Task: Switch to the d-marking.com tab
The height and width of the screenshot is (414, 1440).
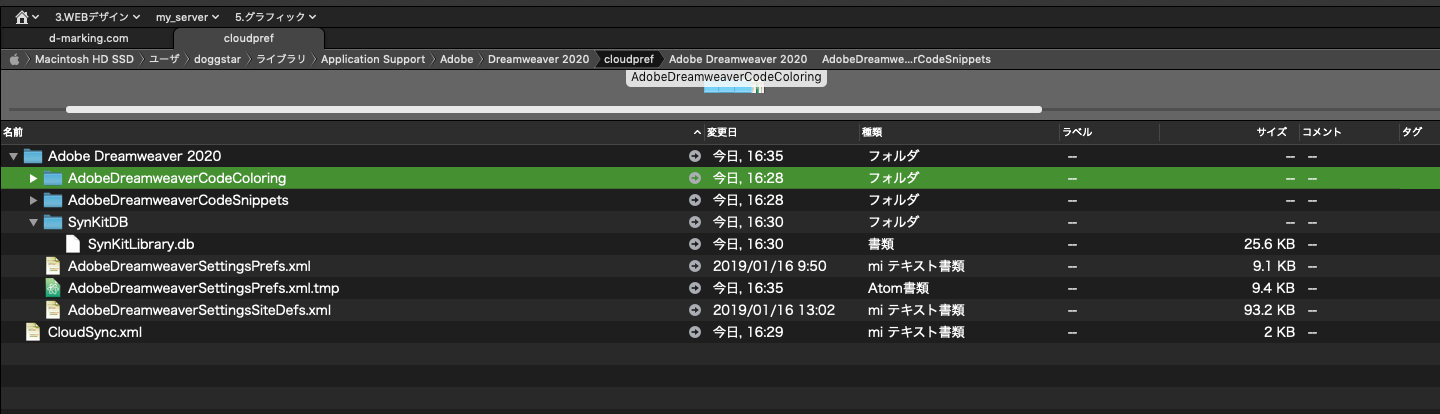Action: [x=88, y=38]
